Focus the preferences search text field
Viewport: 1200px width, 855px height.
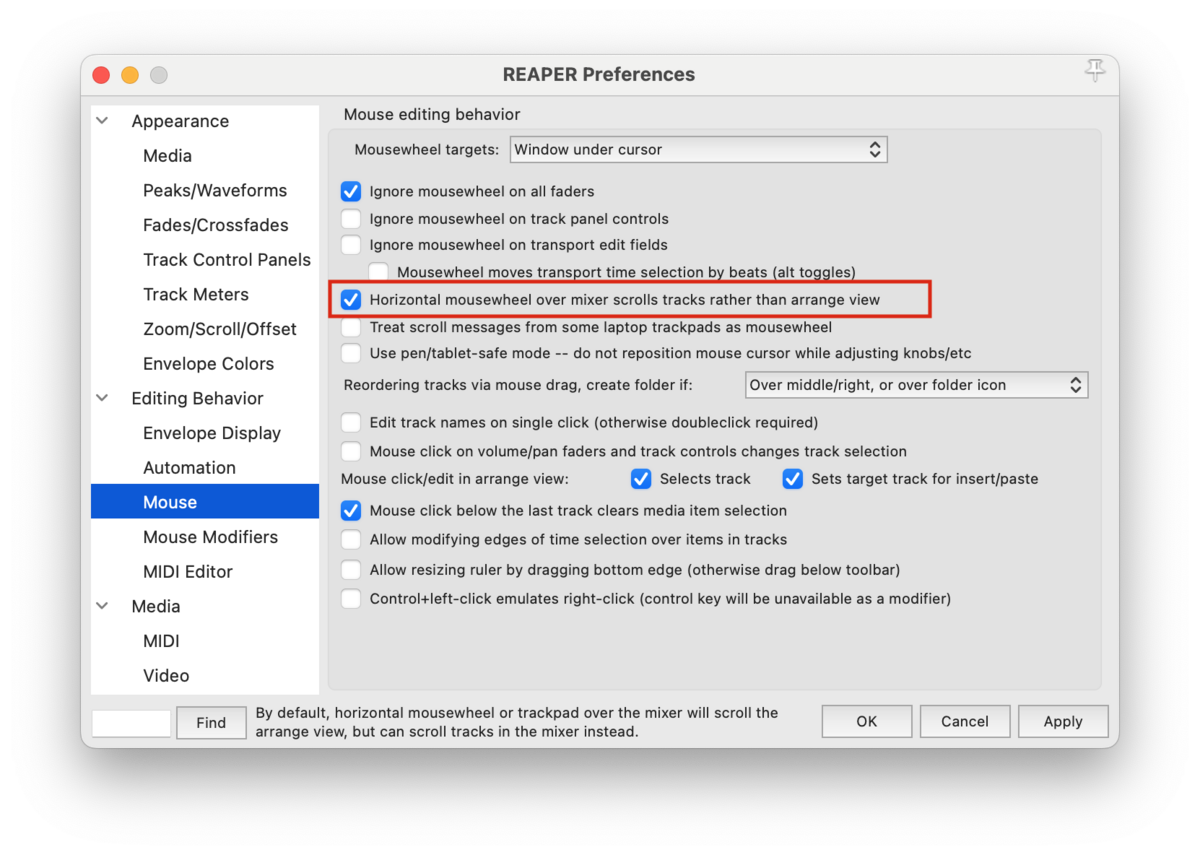coord(131,723)
